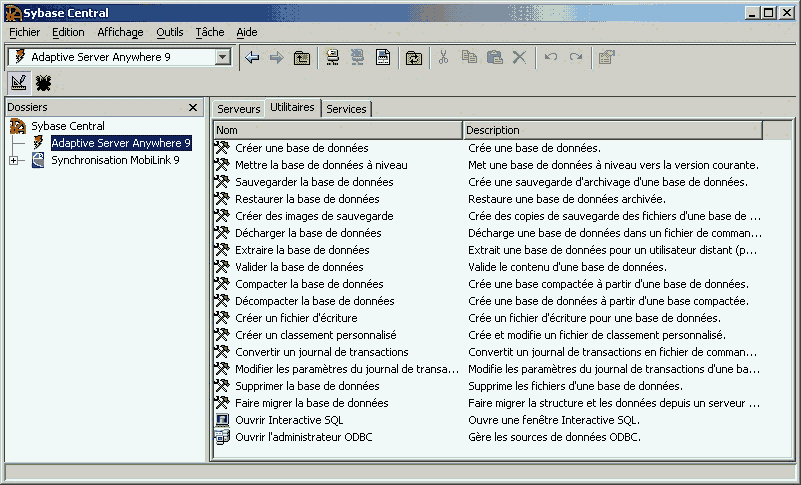The height and width of the screenshot is (485, 801).
Task: Click the up one level folder icon
Action: [x=302, y=58]
